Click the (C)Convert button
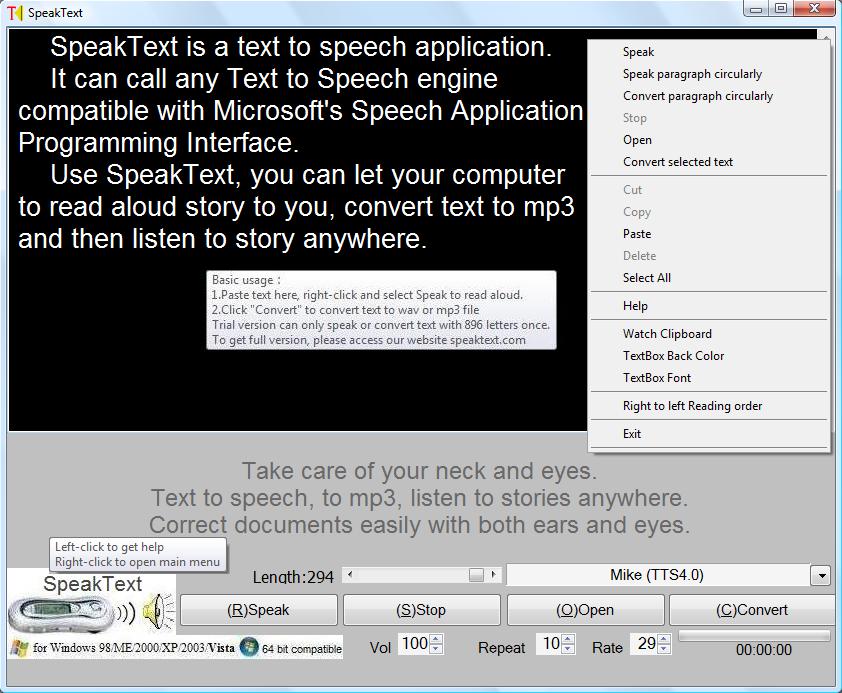This screenshot has height=693, width=842. 752,610
